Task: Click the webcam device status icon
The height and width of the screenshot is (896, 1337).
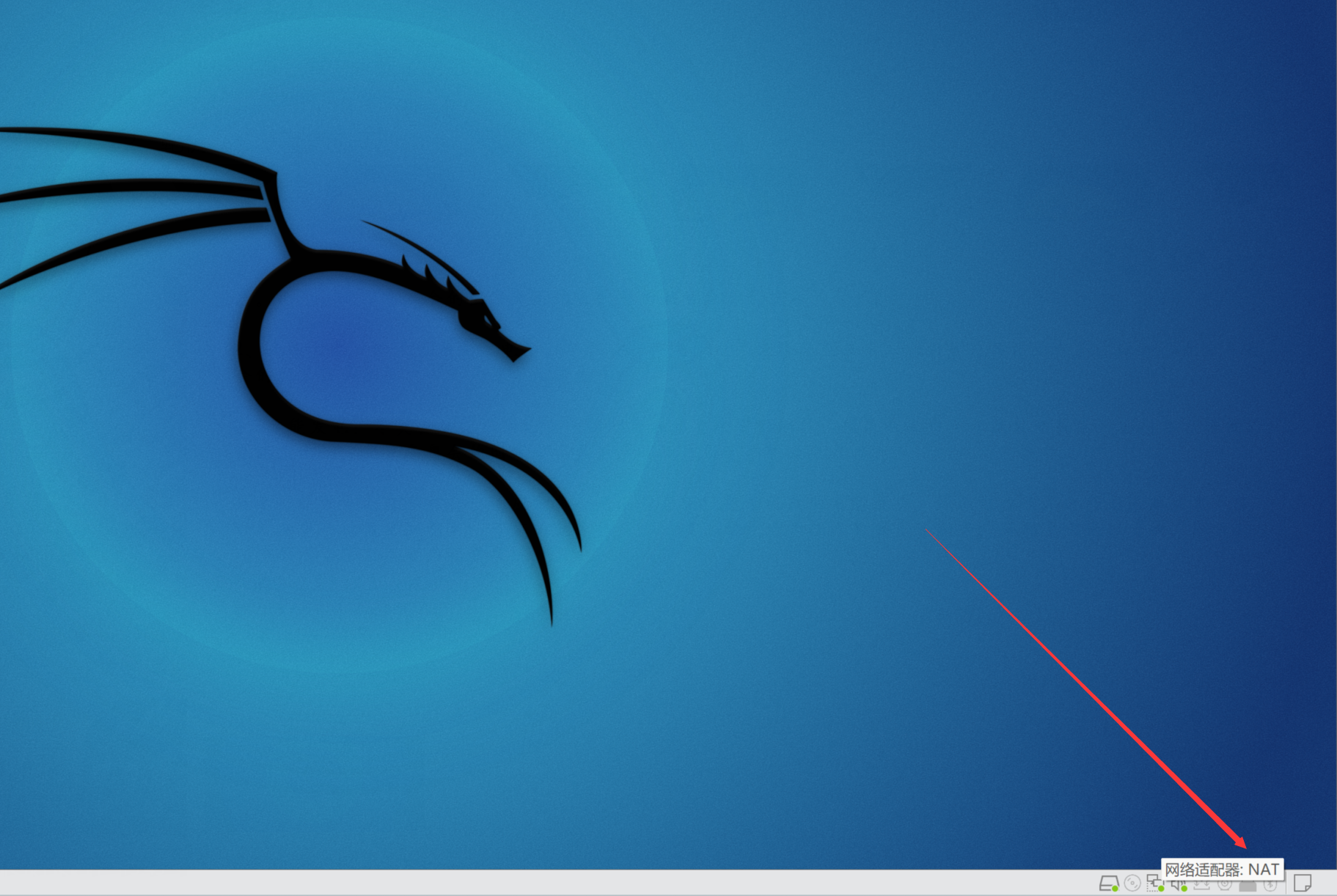Action: pyautogui.click(x=1224, y=885)
